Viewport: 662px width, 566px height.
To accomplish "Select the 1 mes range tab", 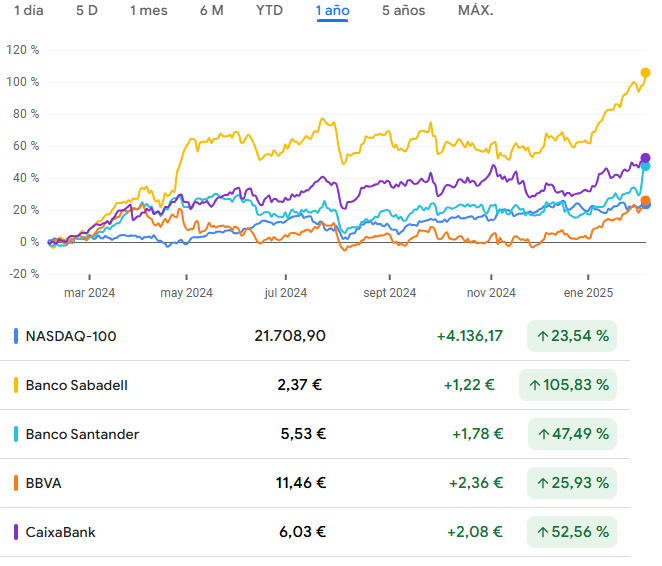I will tap(148, 11).
